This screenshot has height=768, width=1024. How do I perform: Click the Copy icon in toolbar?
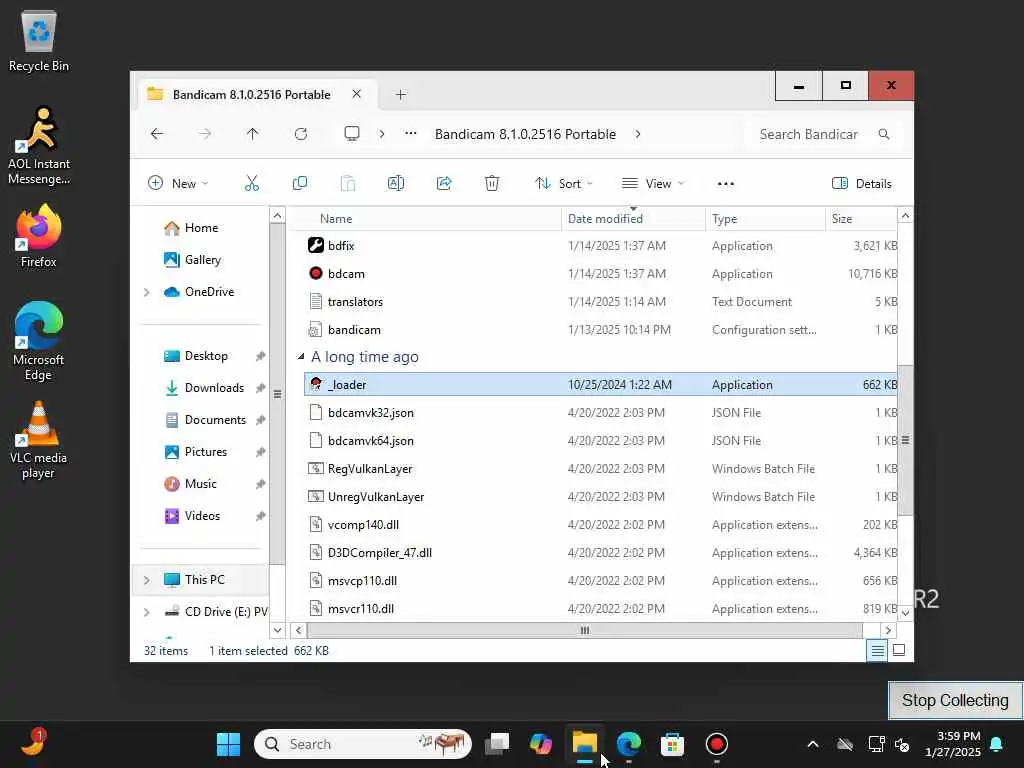click(300, 184)
